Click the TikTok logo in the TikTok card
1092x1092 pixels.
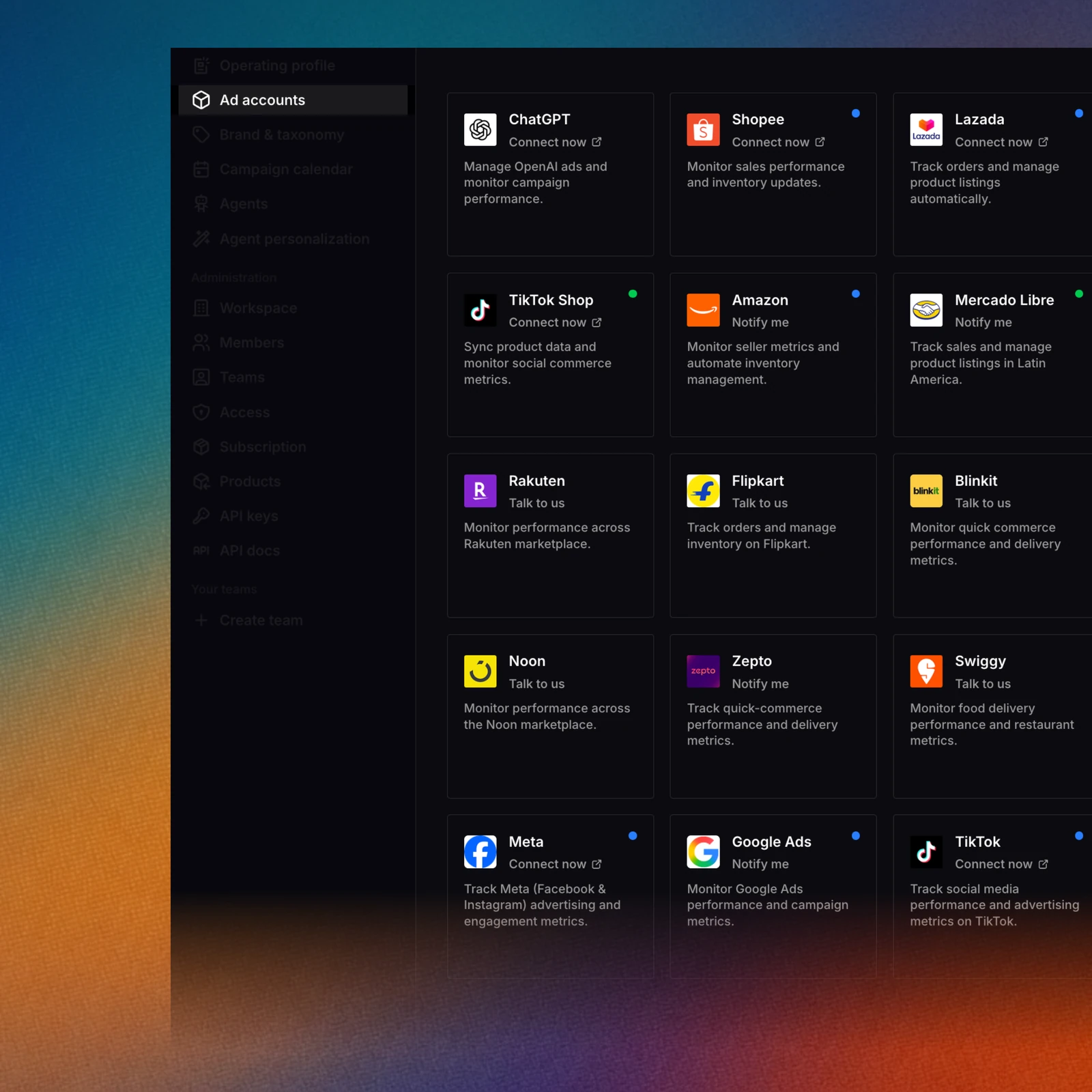point(926,852)
